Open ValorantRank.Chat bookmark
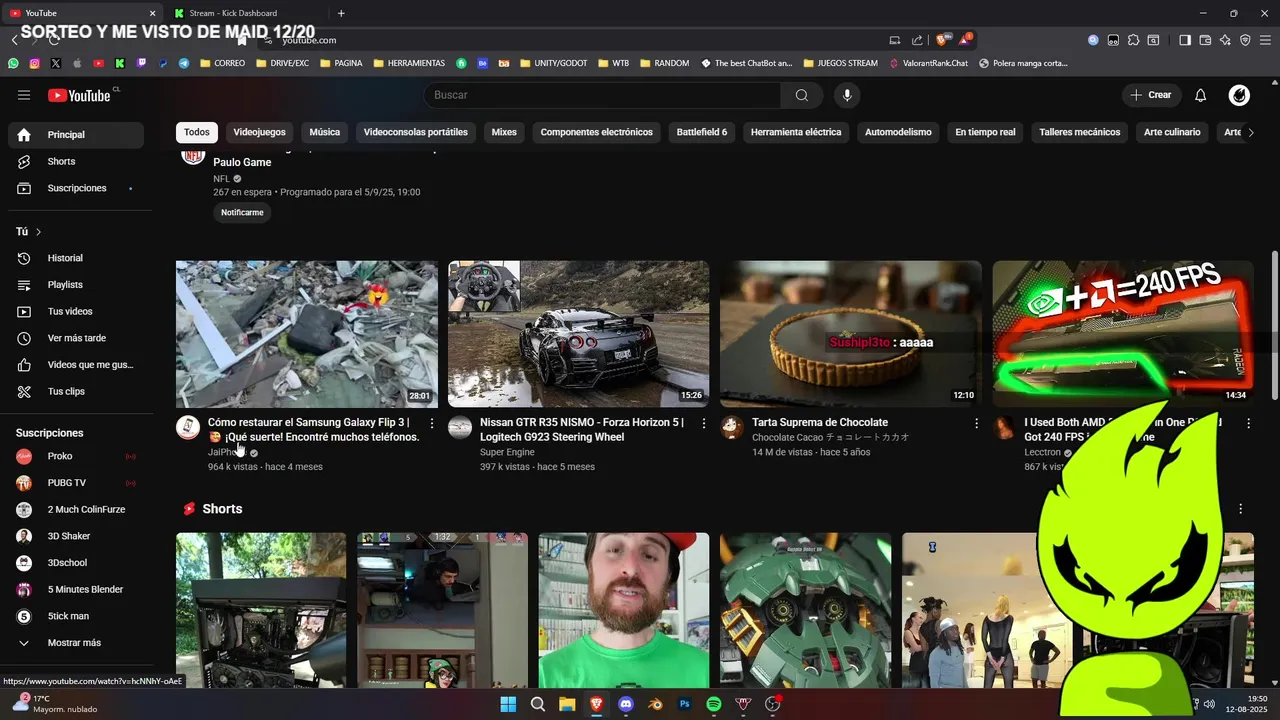 tap(928, 63)
